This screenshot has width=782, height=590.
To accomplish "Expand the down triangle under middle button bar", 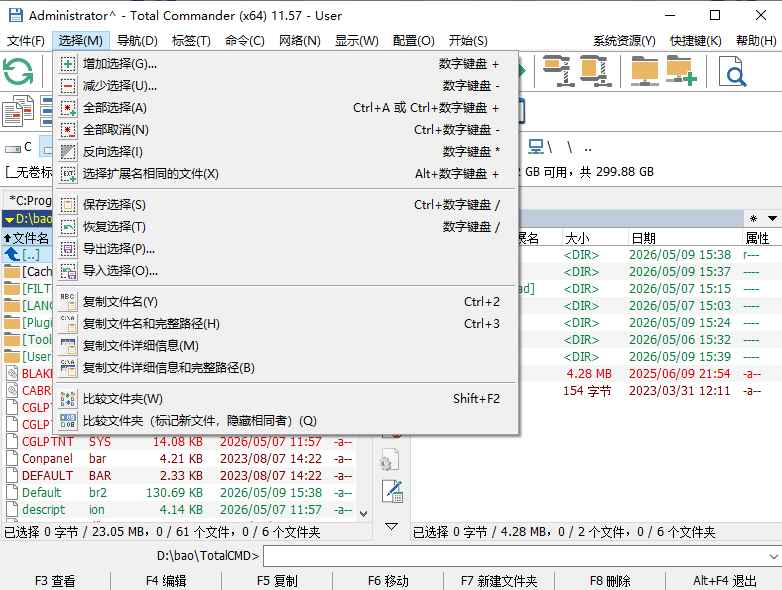I will point(391,527).
